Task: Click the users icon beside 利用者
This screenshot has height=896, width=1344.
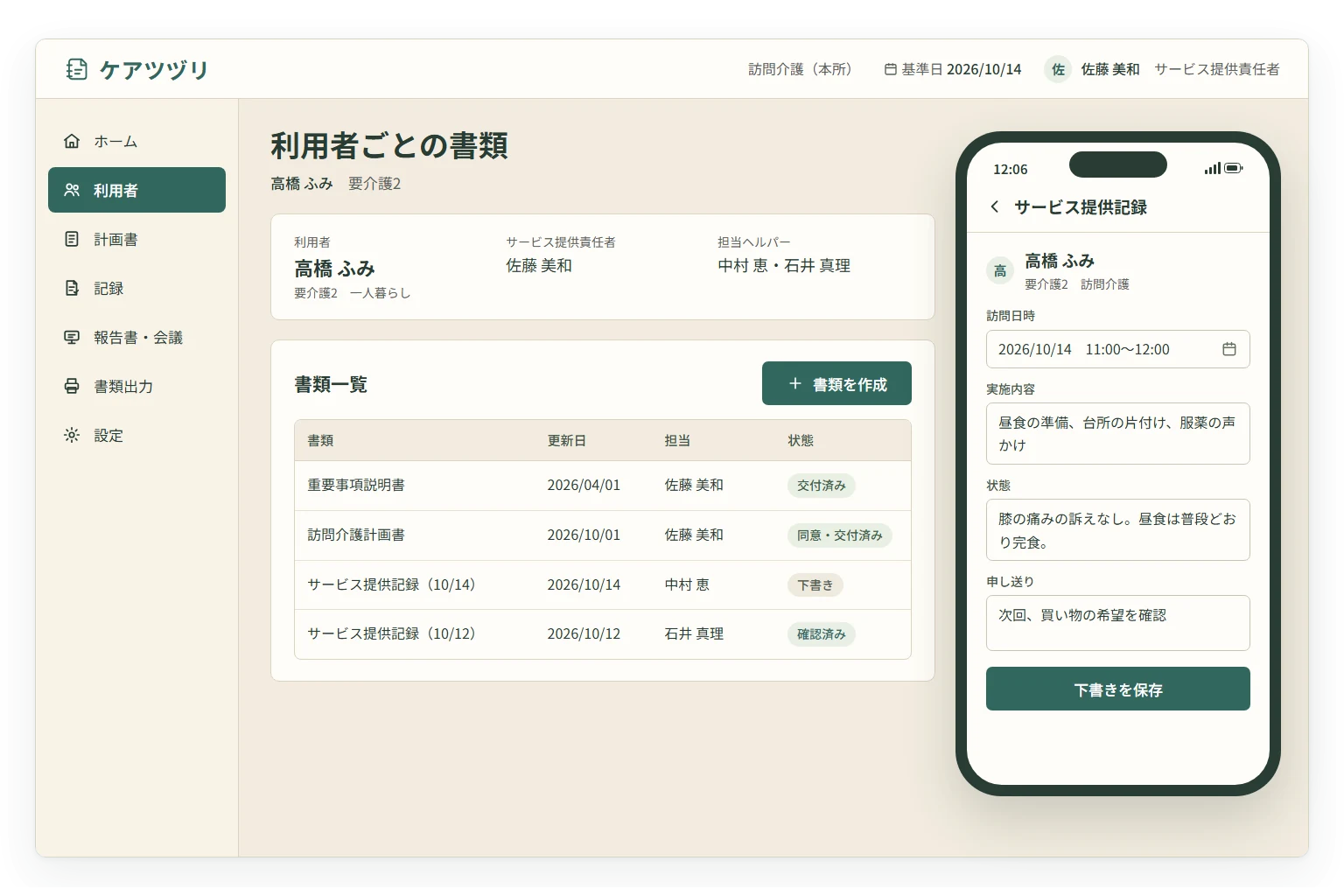Action: point(72,190)
